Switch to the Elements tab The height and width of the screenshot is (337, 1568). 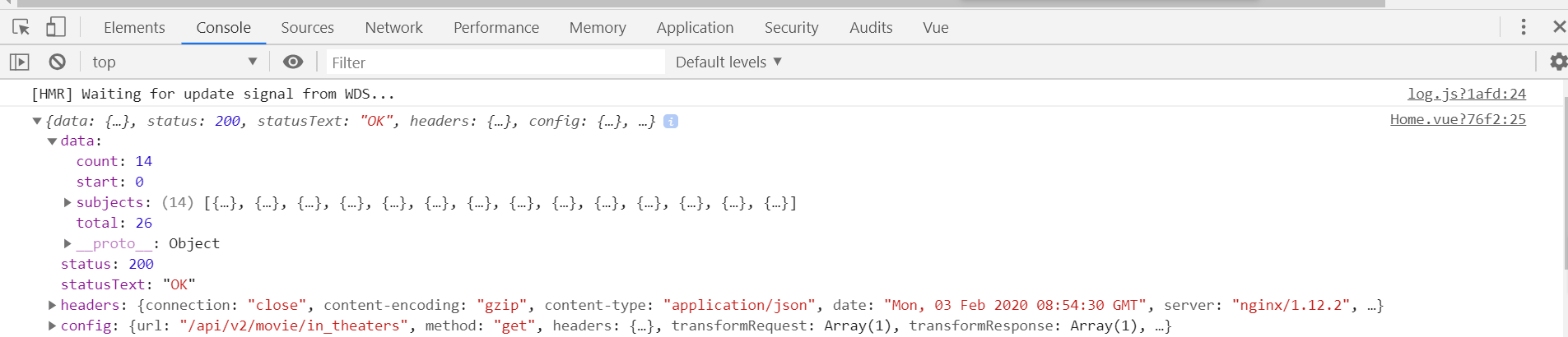click(x=134, y=27)
